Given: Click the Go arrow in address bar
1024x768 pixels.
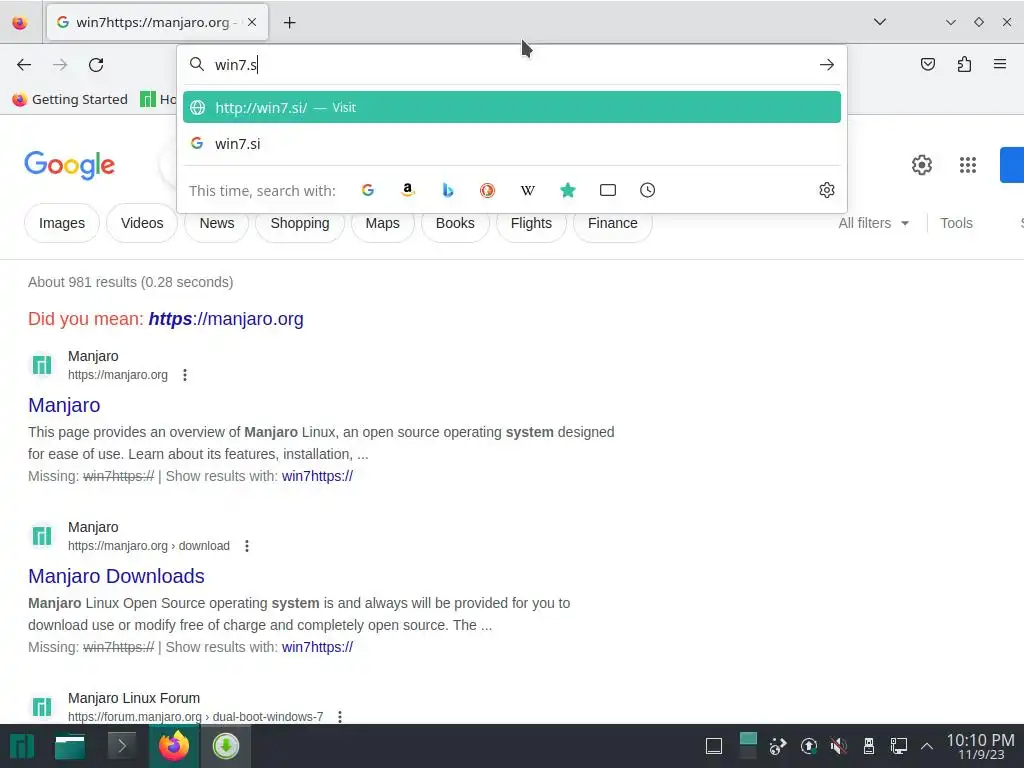Looking at the screenshot, I should (x=827, y=65).
